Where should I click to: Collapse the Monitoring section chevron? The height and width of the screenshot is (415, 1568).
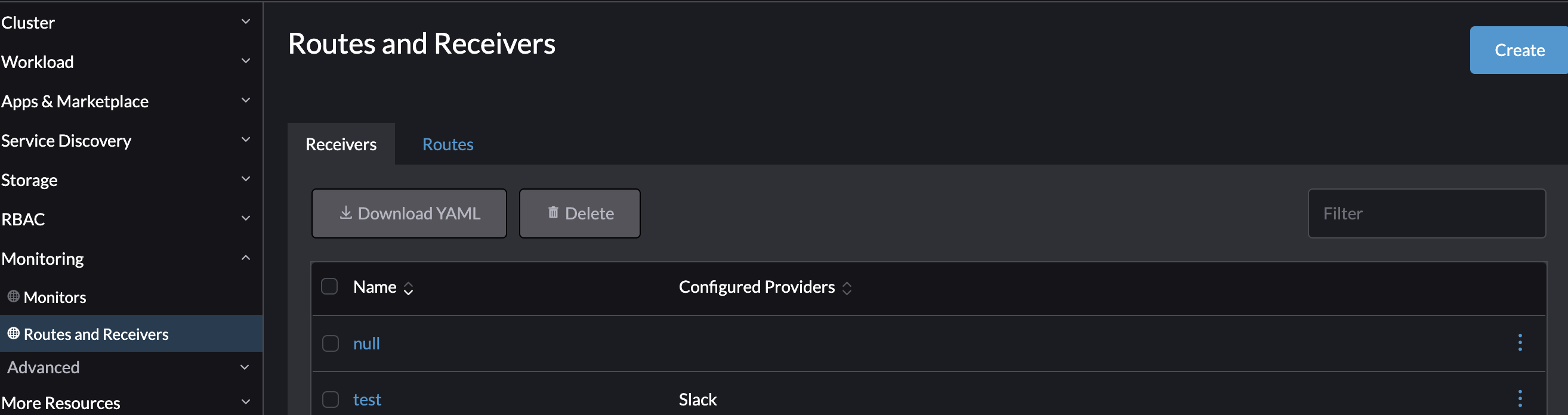tap(245, 257)
